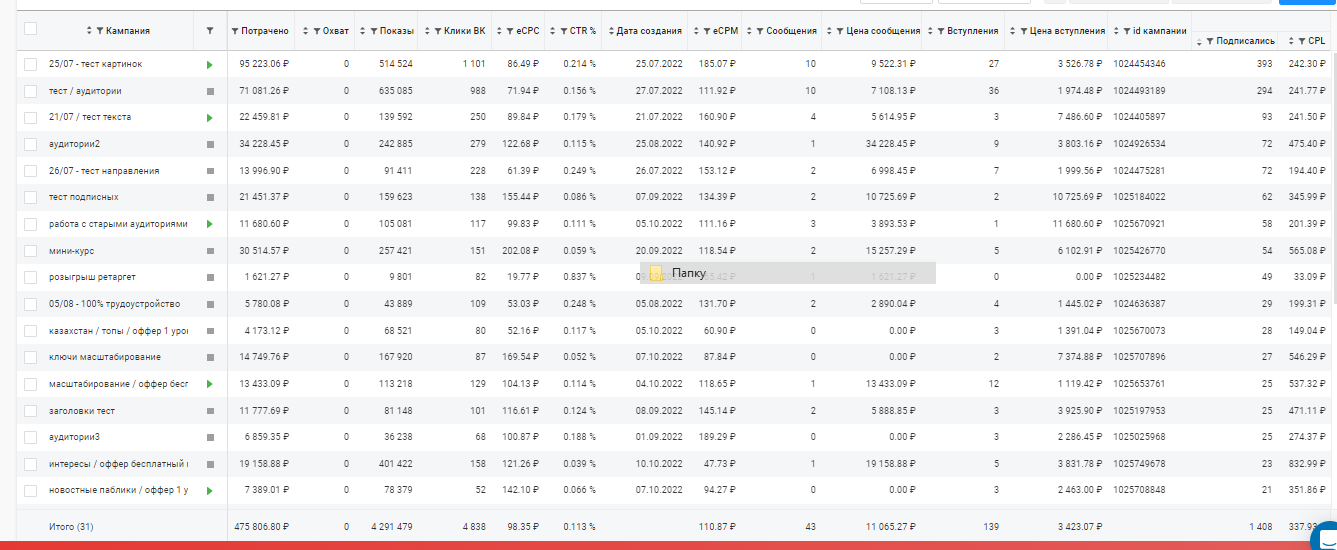Open the status column filter icon
The width and height of the screenshot is (1337, 550).
click(209, 31)
